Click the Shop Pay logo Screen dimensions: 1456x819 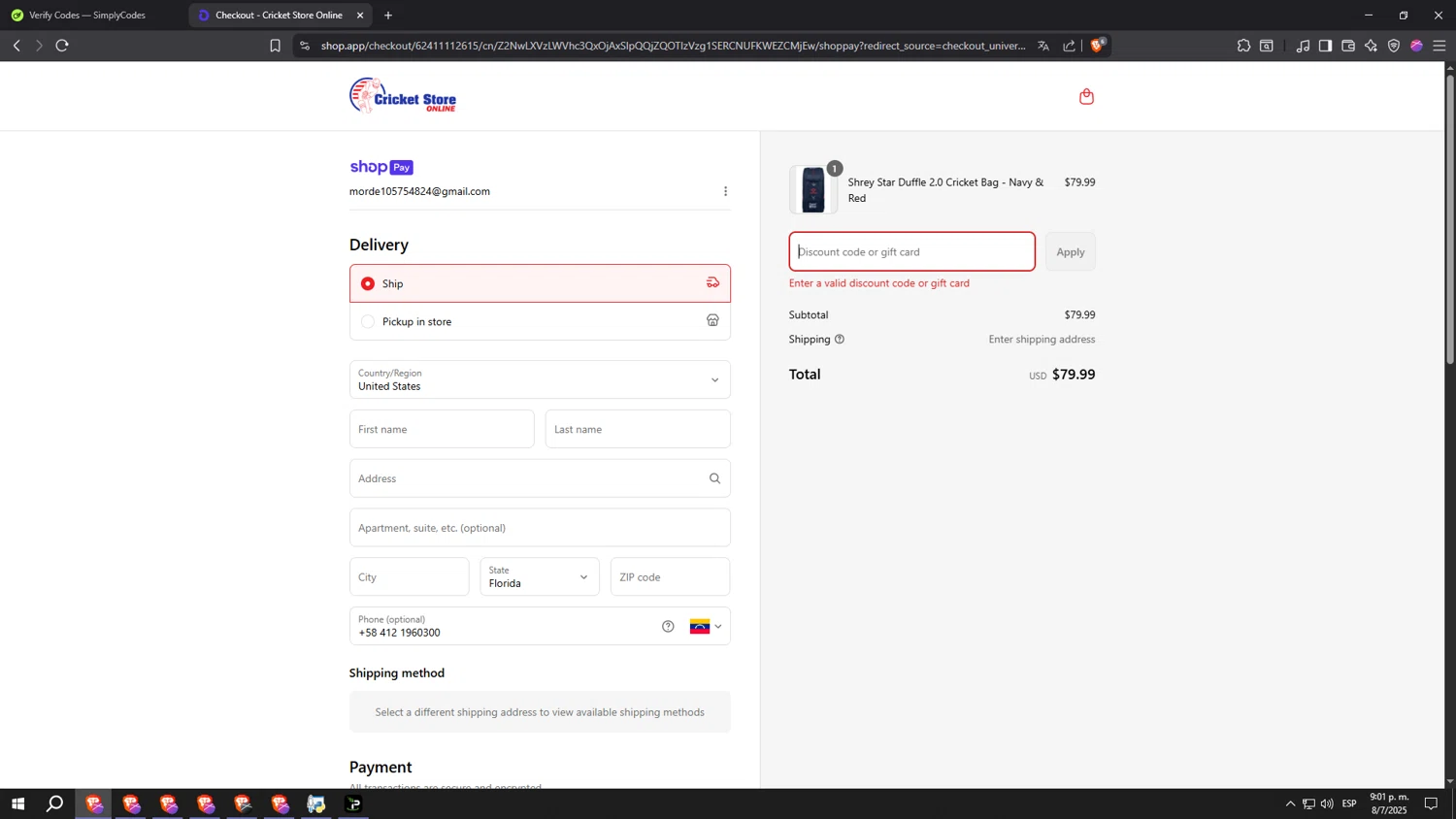pyautogui.click(x=381, y=167)
